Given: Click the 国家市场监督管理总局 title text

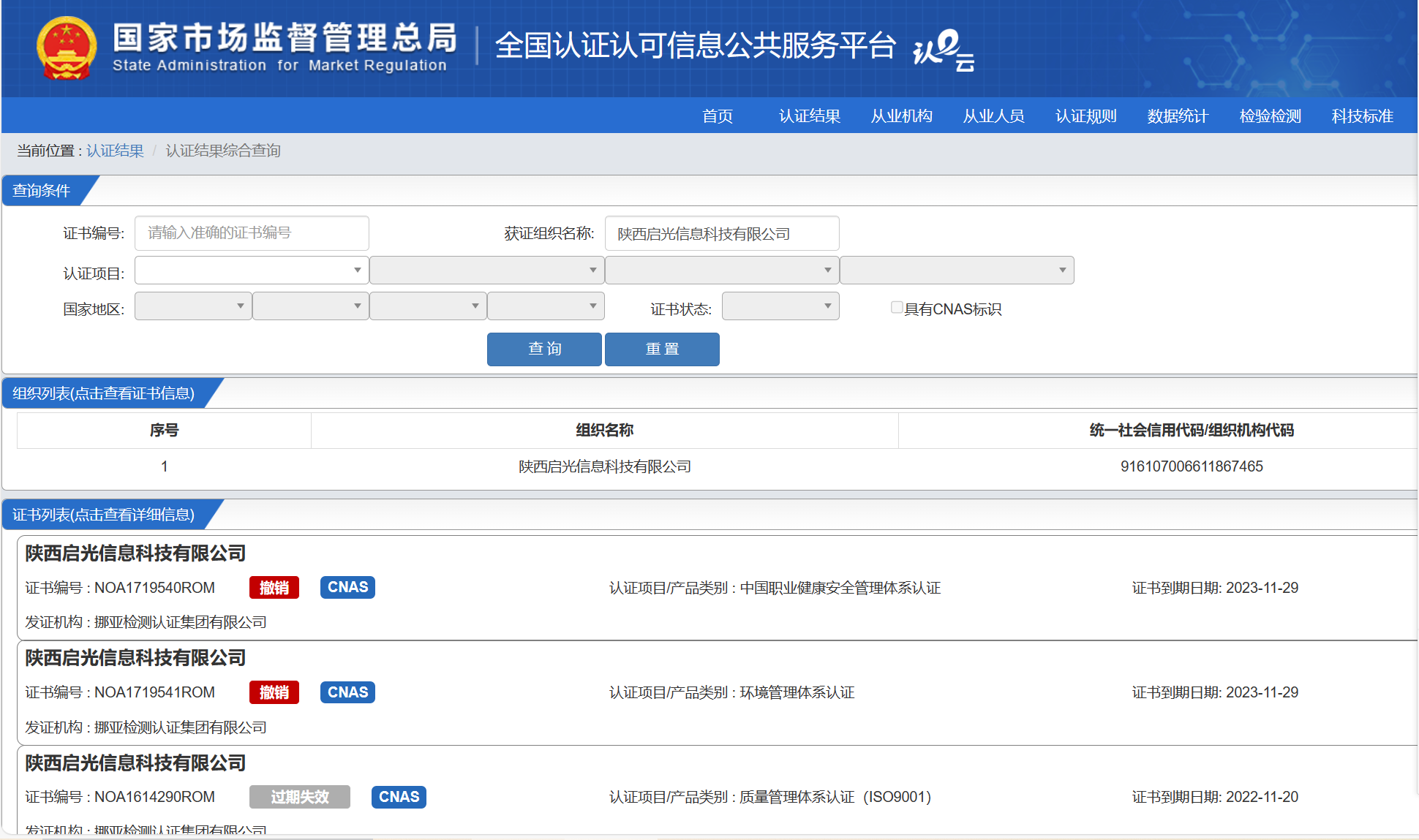Looking at the screenshot, I should 286,37.
